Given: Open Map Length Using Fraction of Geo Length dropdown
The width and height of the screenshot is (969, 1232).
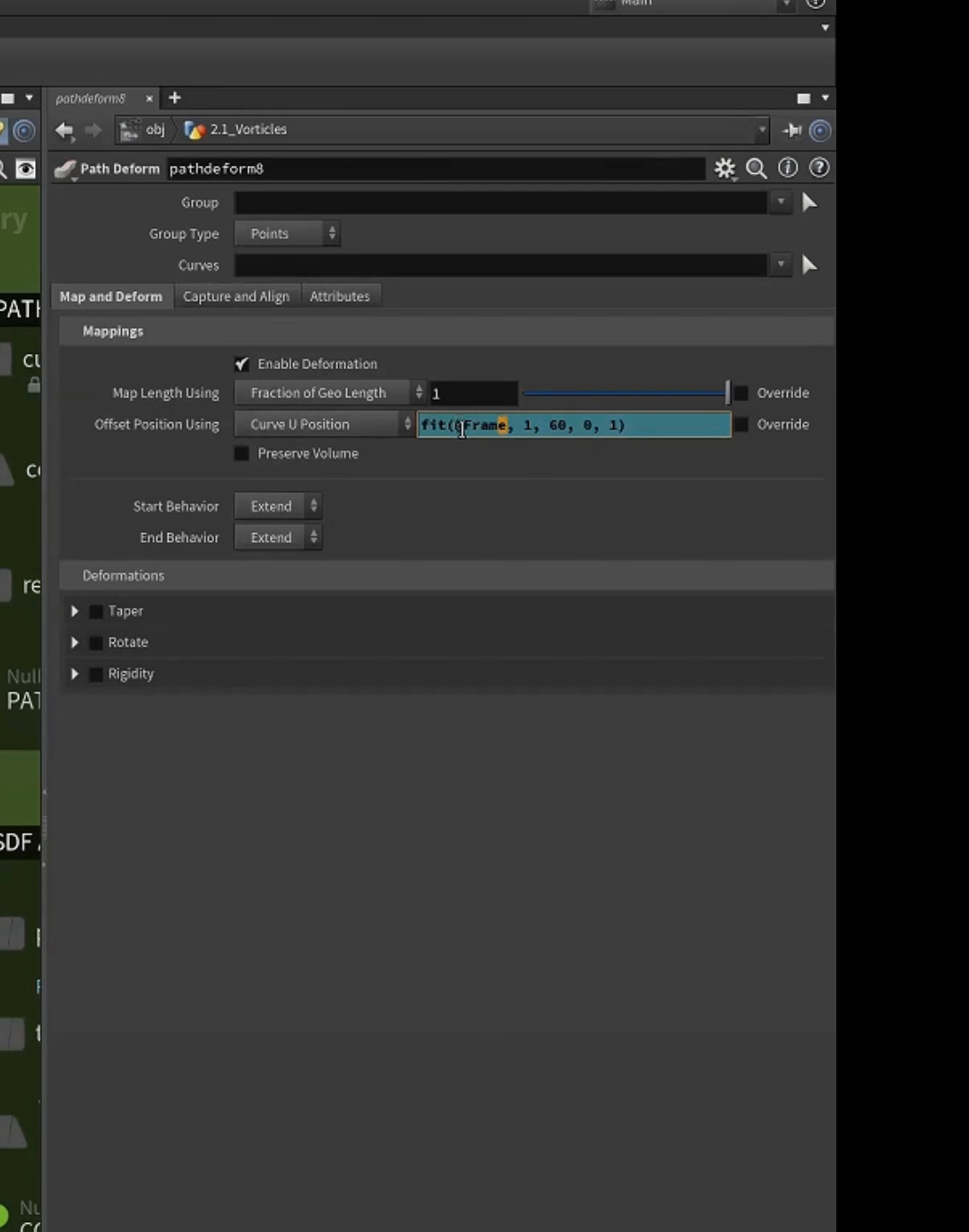Looking at the screenshot, I should [x=330, y=392].
